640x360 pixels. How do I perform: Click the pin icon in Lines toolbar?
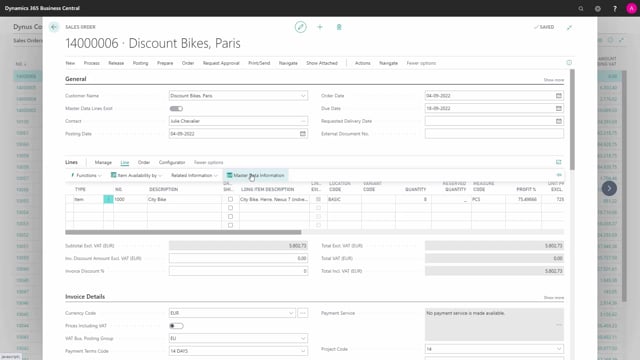559,175
